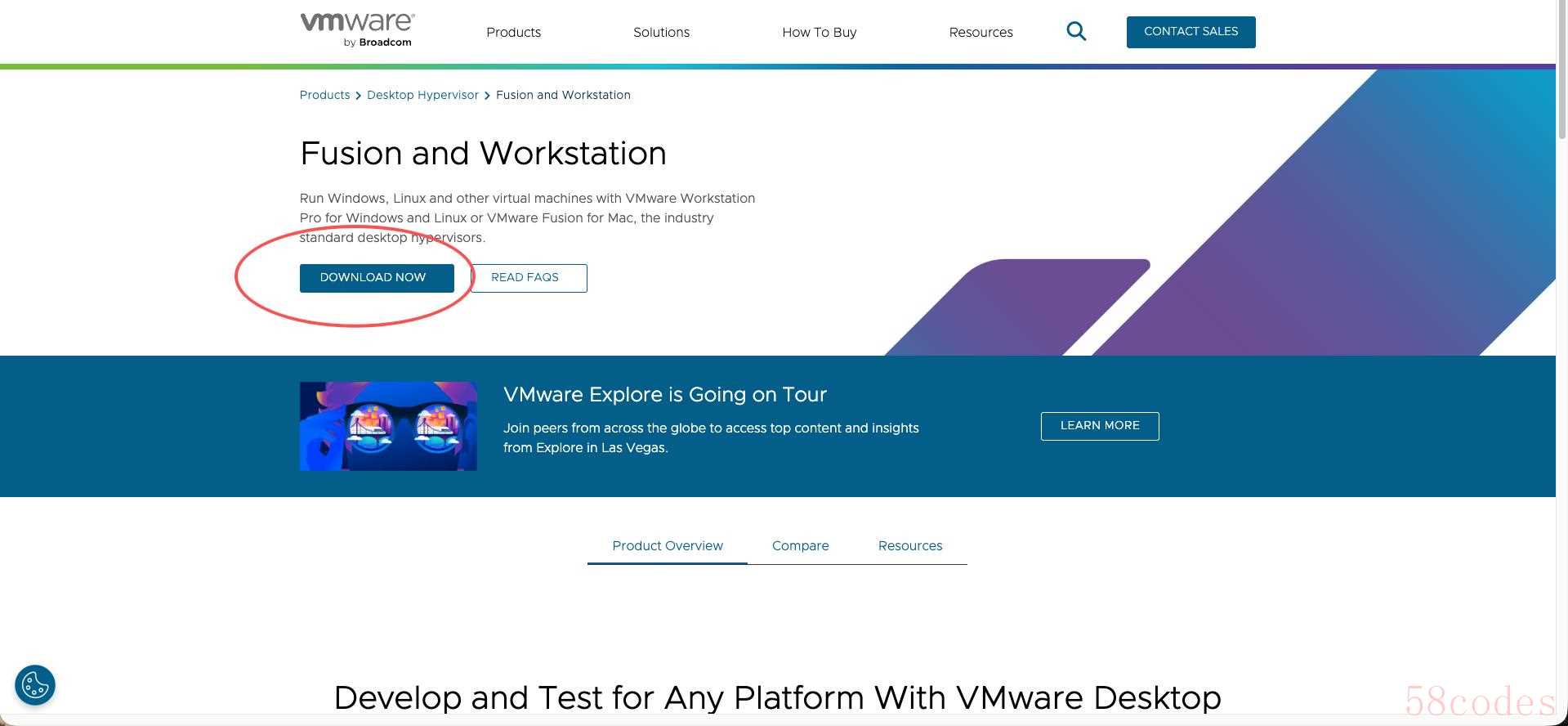1568x726 pixels.
Task: Click Fusion and Workstation breadcrumb text
Action: pos(563,95)
